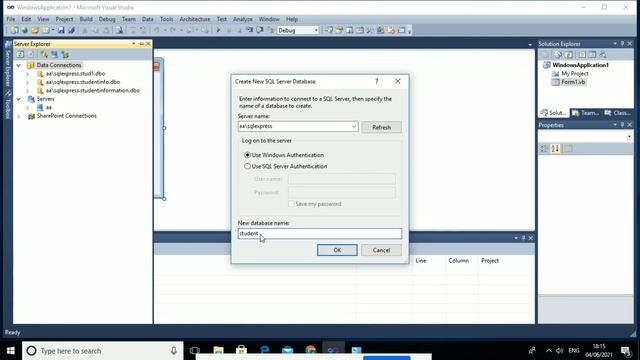The width and height of the screenshot is (640, 360).
Task: Click View Class Diagram icon in Solution Explorer
Action: point(603,54)
